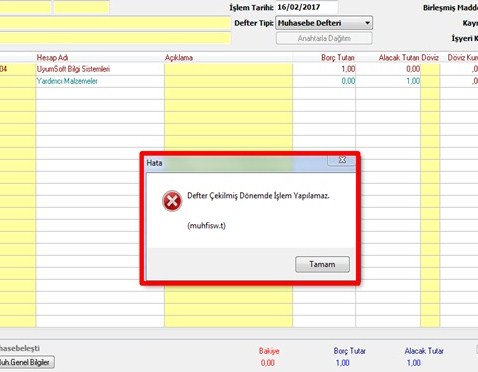Viewport: 478px width, 372px height.
Task: Close the Hata error dialog with X
Action: pos(342,160)
